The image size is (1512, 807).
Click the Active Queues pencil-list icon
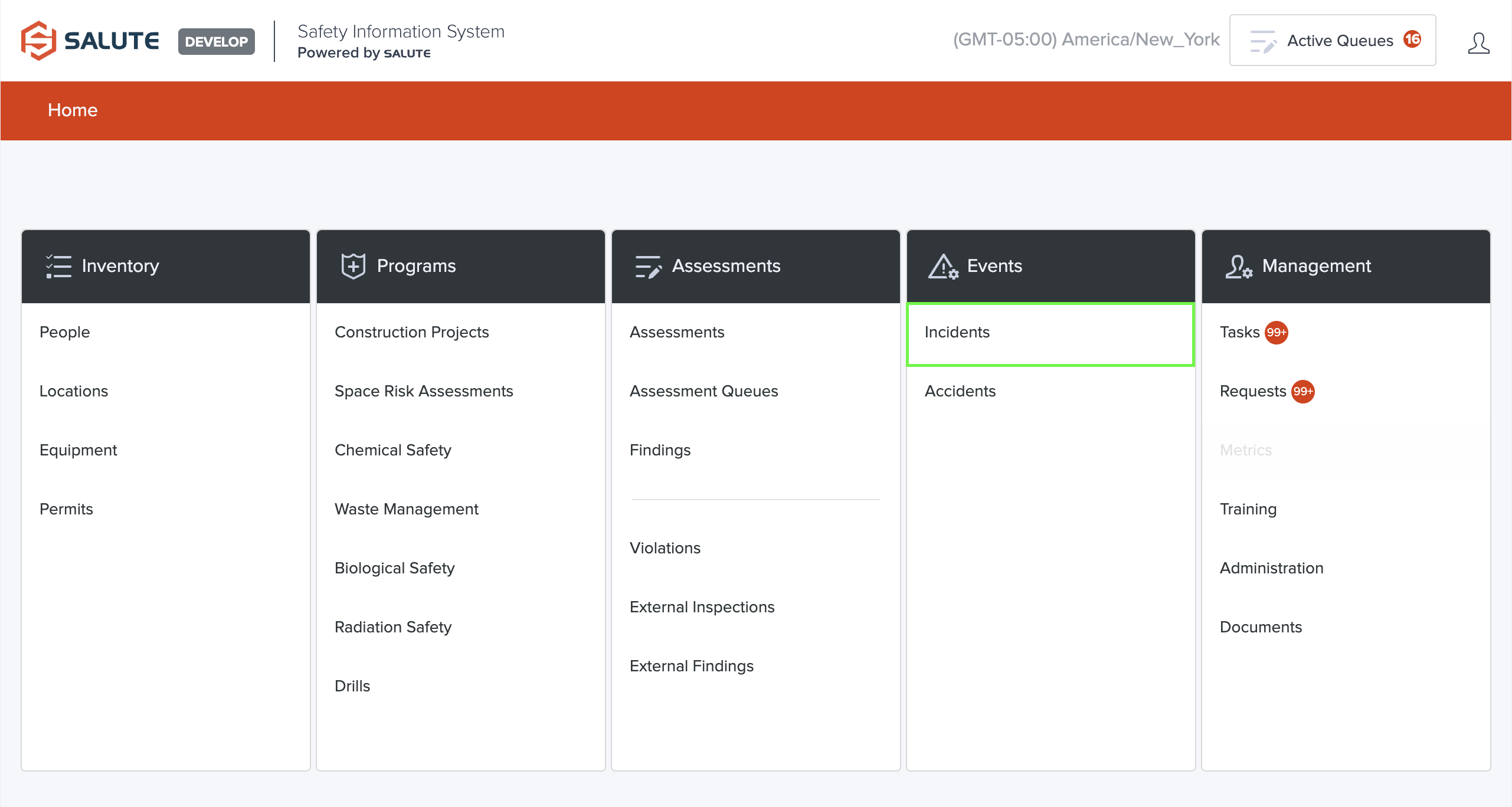[1262, 41]
